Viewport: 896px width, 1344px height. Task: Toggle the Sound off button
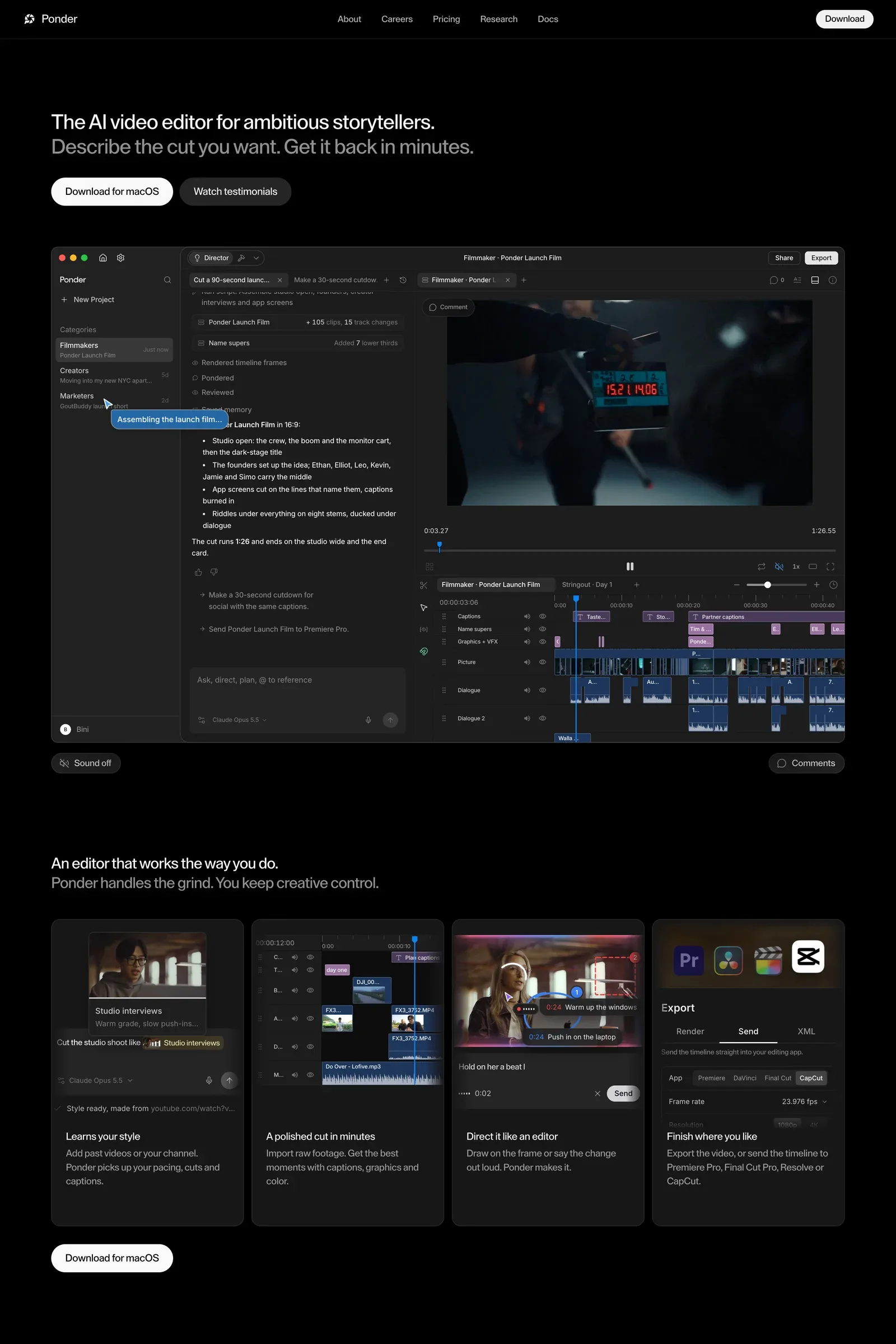(86, 763)
